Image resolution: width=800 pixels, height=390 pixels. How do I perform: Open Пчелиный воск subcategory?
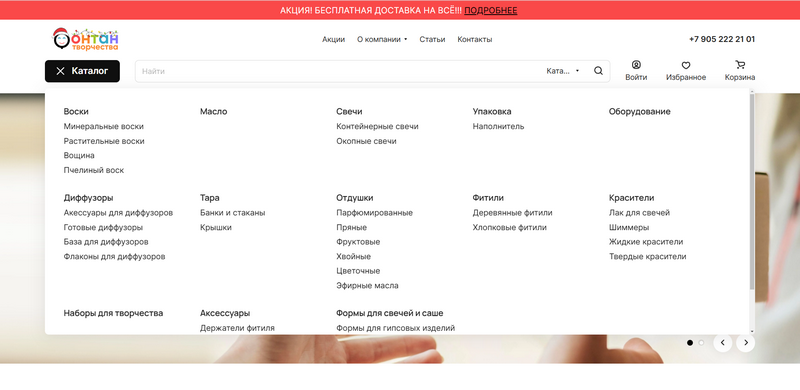point(94,170)
